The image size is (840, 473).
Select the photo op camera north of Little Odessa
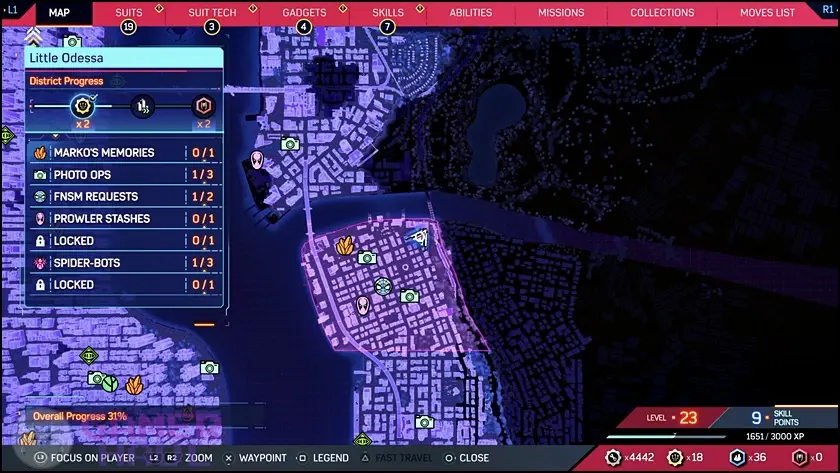(x=290, y=144)
